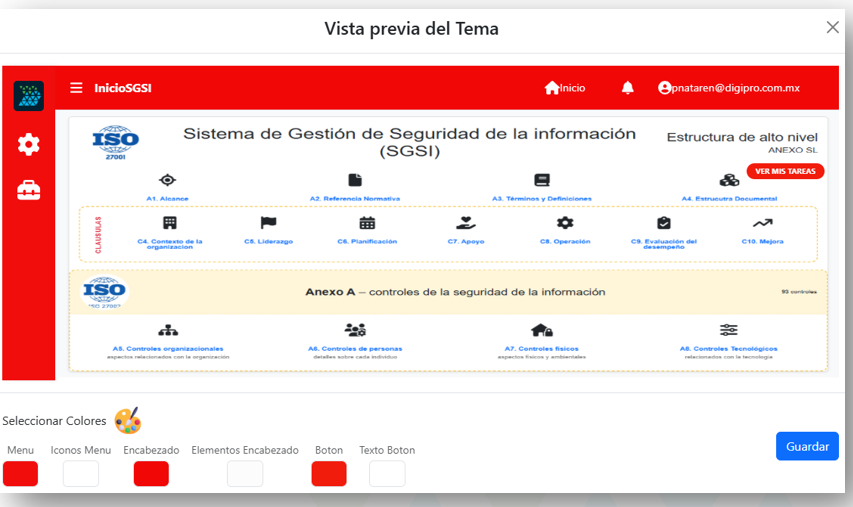Click C8. Operación gear icon
The height and width of the screenshot is (507, 853).
tap(565, 223)
